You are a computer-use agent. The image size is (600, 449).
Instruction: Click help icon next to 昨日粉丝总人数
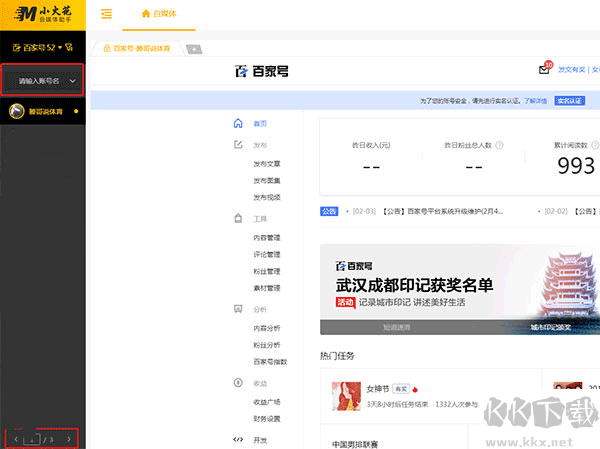coord(499,145)
